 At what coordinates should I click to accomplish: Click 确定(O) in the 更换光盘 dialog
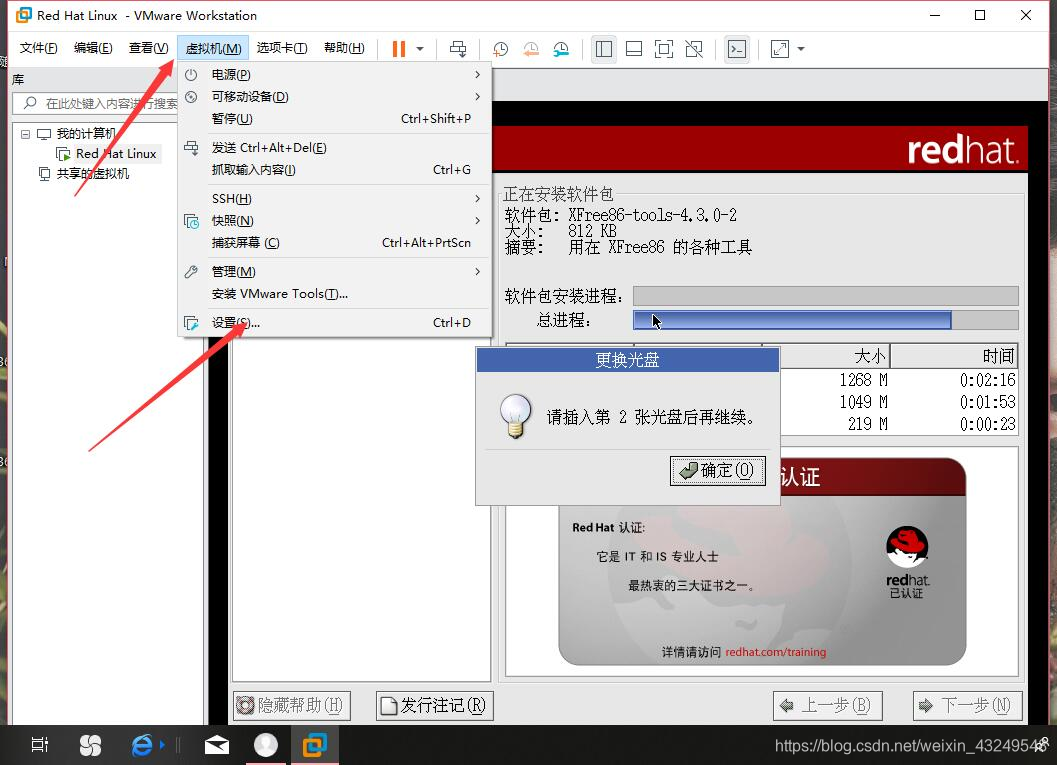[x=717, y=470]
